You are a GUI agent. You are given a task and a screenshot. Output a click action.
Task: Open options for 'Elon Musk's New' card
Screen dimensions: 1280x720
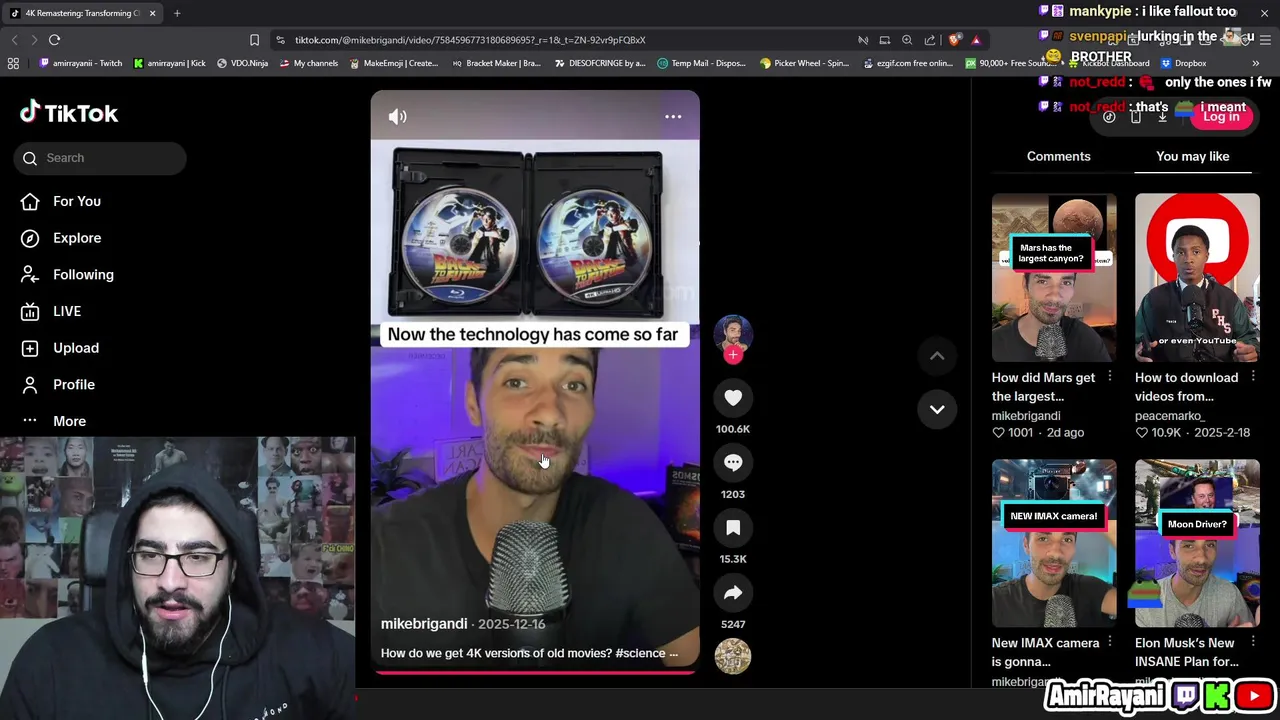(1253, 643)
